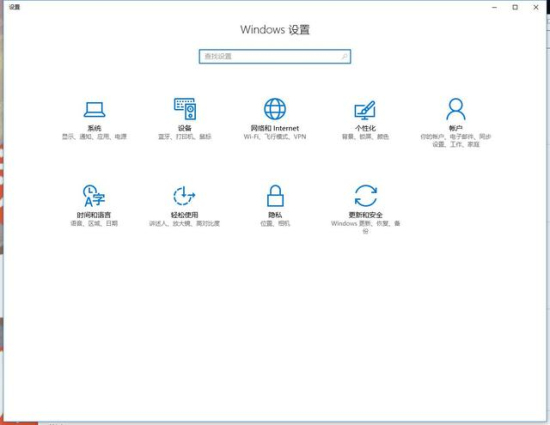The image size is (550, 425).
Task: Click the 系统 label text
Action: [x=94, y=128]
